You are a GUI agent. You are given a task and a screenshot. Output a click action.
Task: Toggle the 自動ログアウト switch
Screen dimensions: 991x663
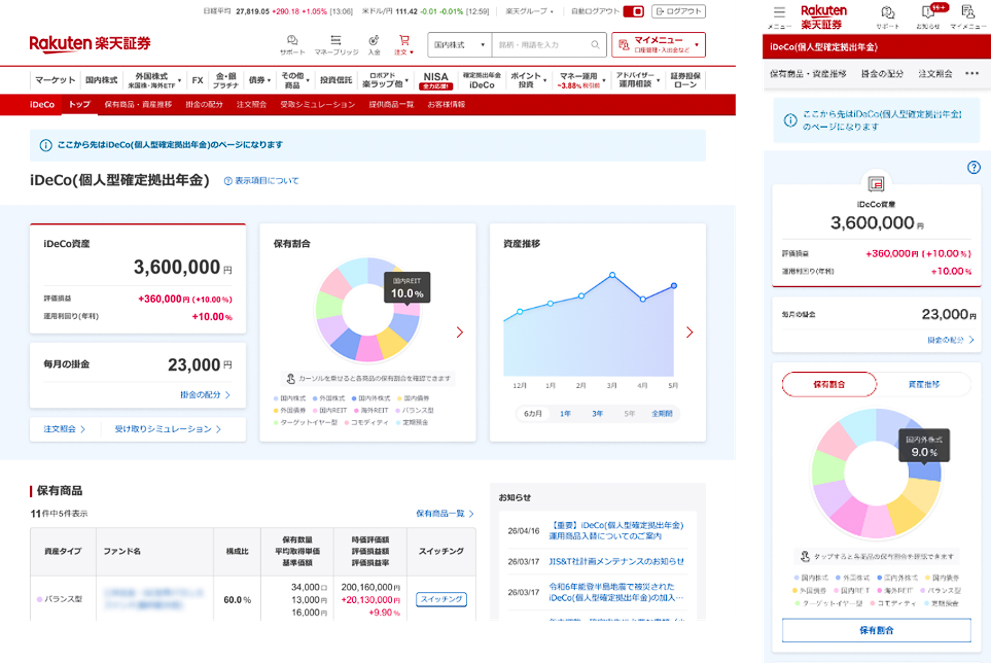(633, 11)
